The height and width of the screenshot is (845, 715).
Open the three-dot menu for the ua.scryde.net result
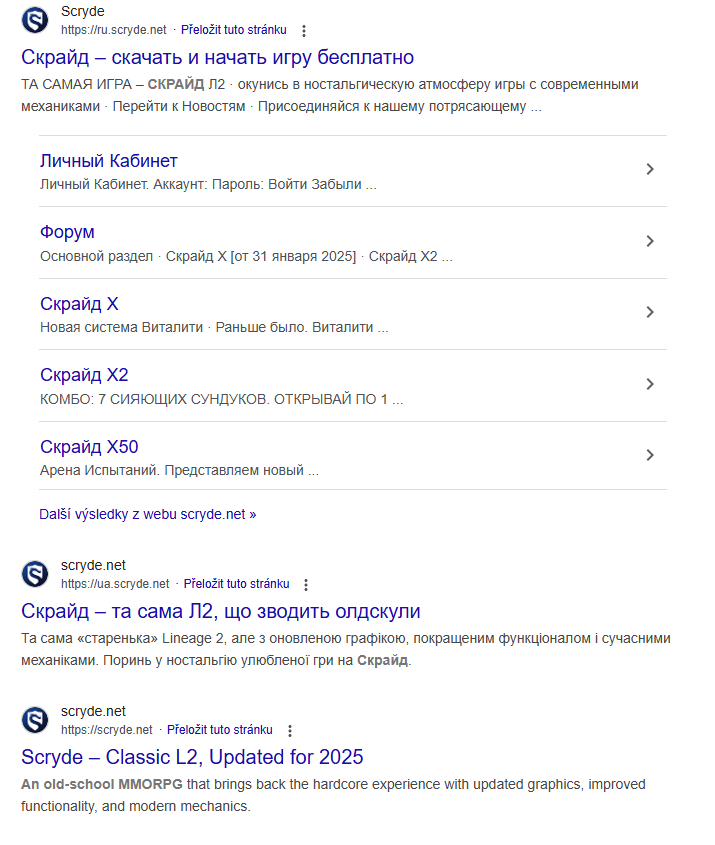306,584
